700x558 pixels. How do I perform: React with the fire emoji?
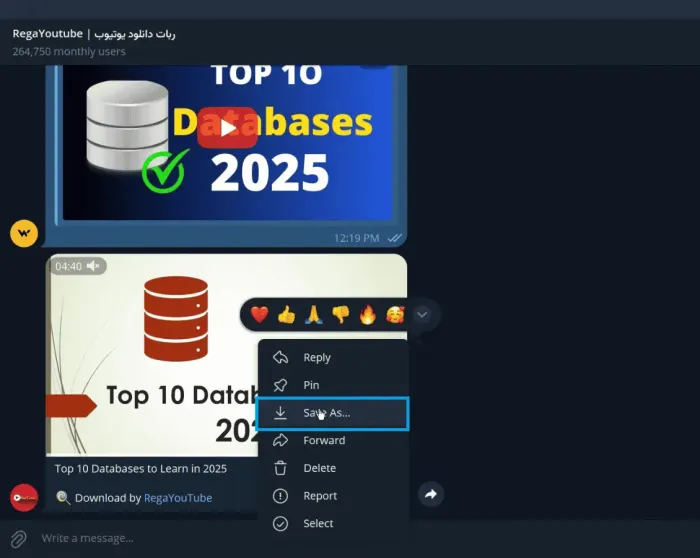point(368,315)
